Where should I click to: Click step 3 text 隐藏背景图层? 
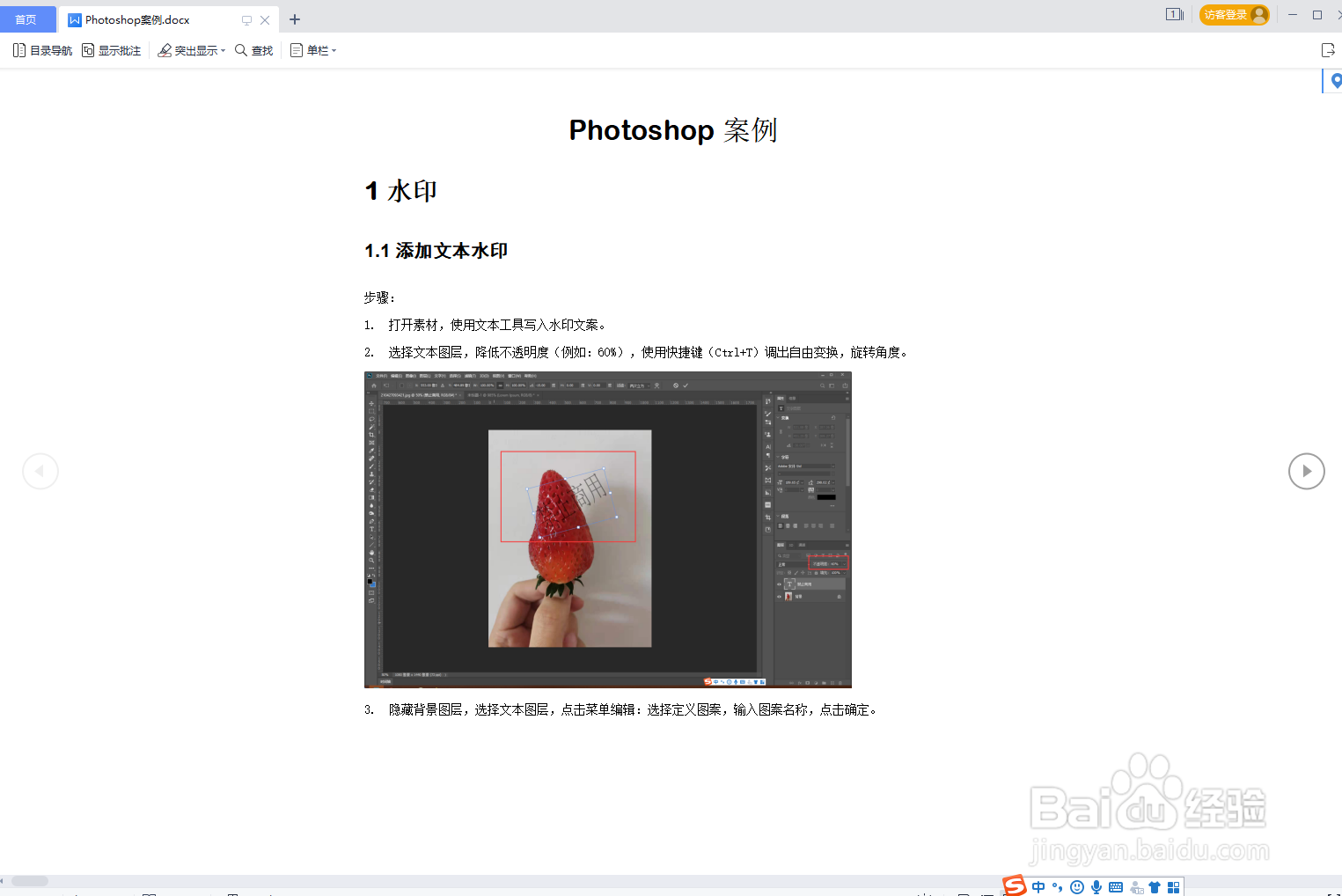[x=621, y=709]
